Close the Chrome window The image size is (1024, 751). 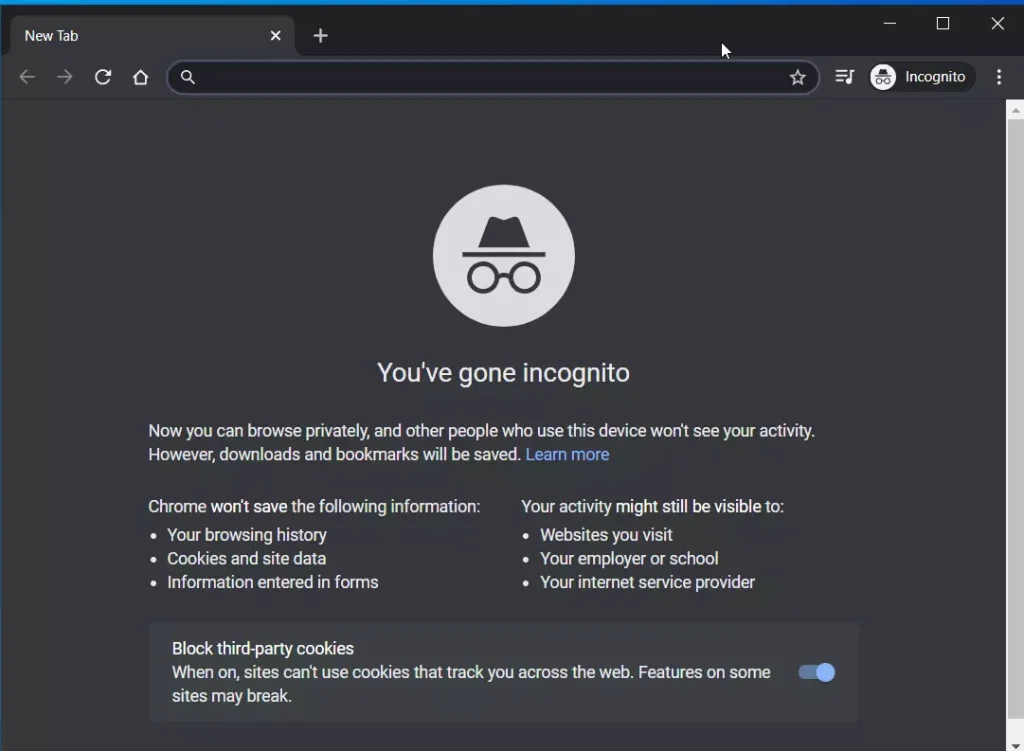tap(997, 24)
